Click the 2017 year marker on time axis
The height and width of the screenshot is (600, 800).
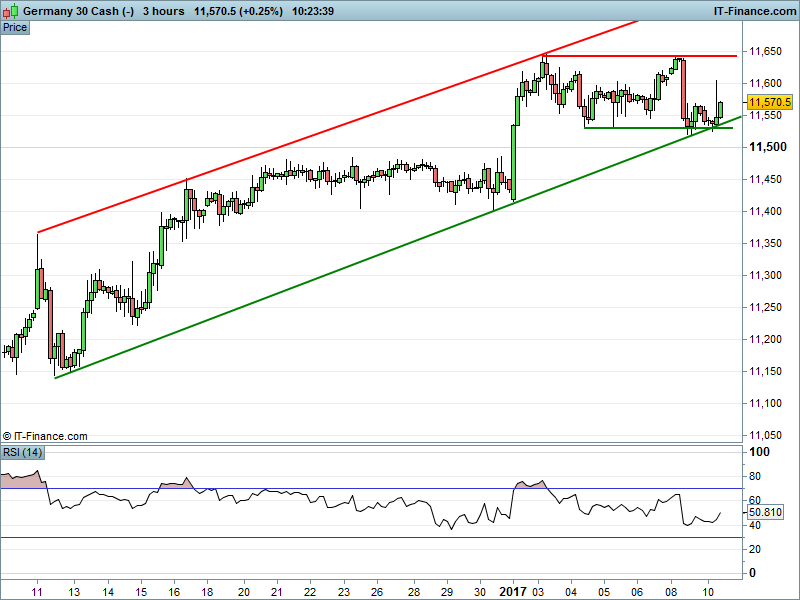tap(513, 592)
